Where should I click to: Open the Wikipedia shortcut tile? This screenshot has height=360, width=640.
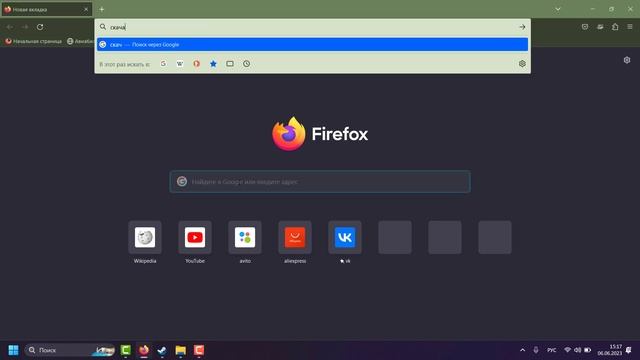point(145,238)
